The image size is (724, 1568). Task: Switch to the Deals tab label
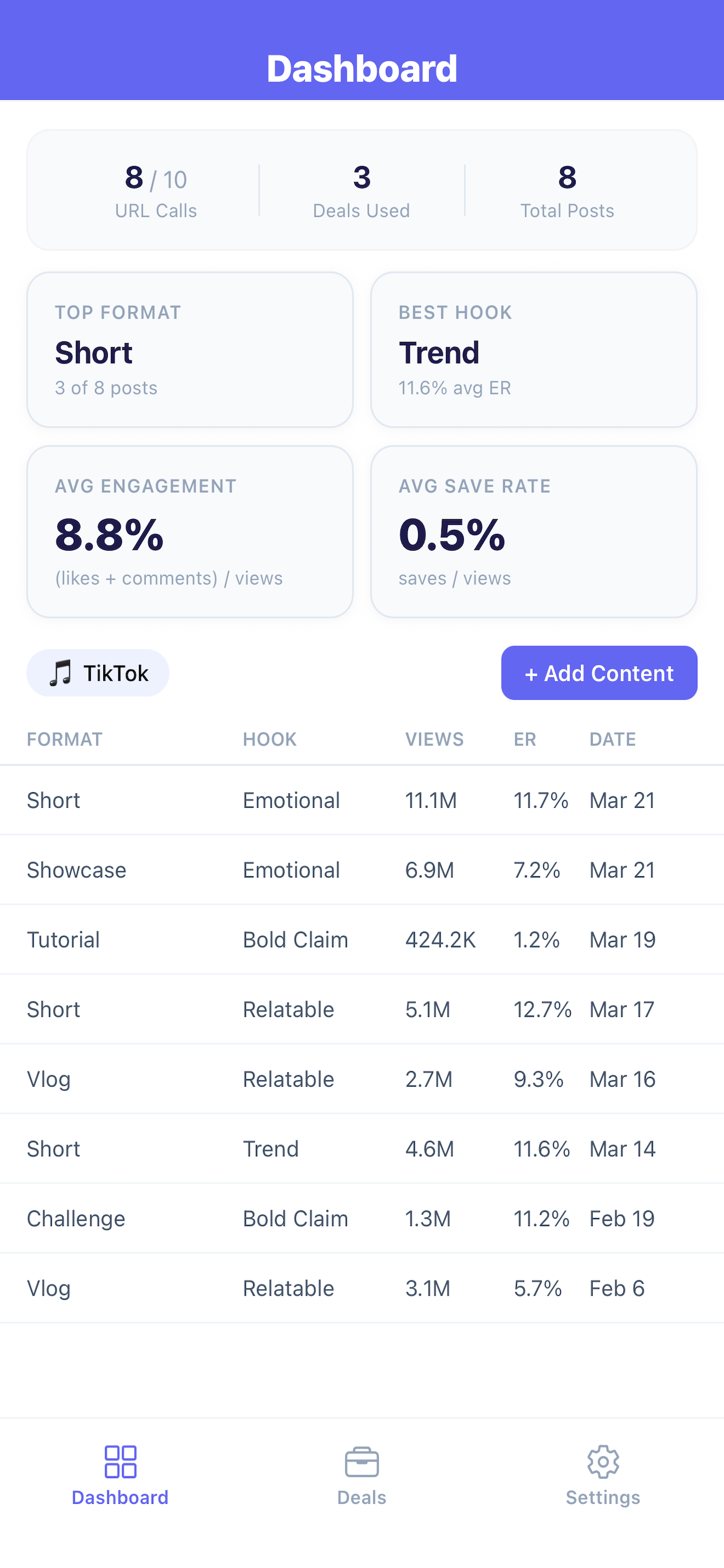pyautogui.click(x=362, y=1497)
